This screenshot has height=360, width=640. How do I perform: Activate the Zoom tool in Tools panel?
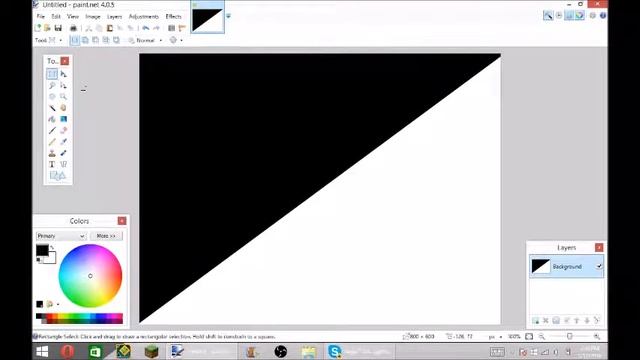pyautogui.click(x=63, y=97)
